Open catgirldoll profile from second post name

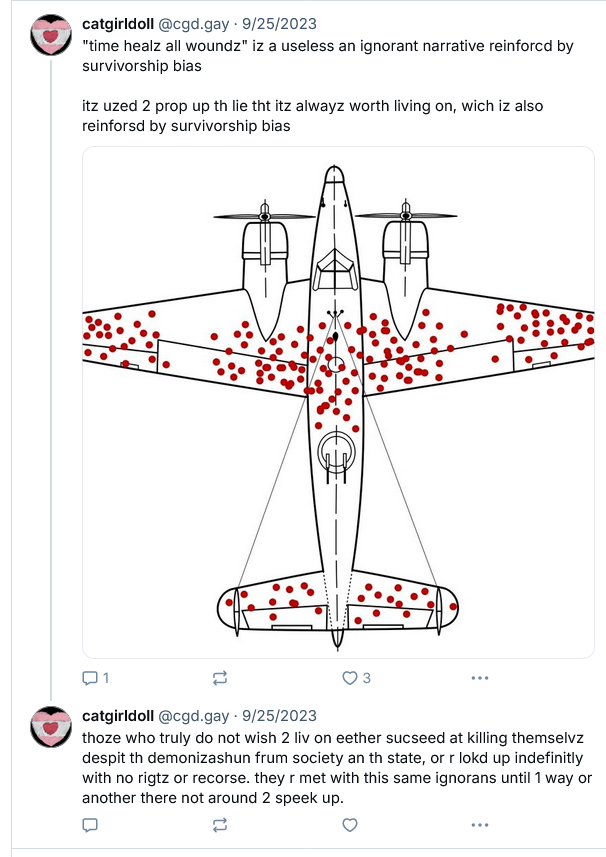[118, 716]
